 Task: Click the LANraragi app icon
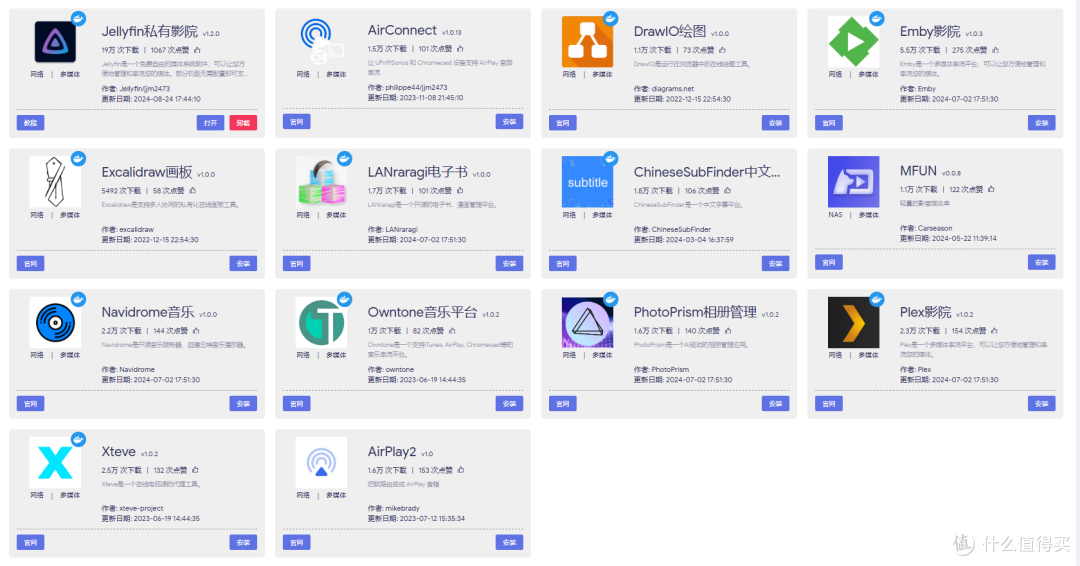321,182
